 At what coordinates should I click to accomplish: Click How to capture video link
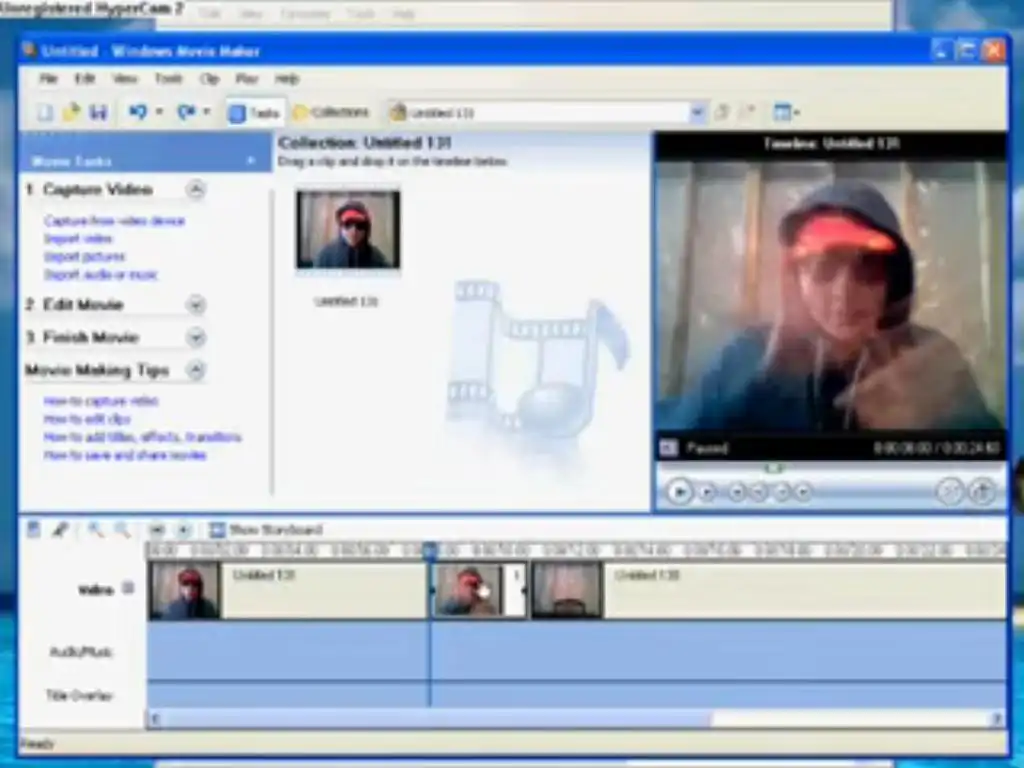point(101,401)
